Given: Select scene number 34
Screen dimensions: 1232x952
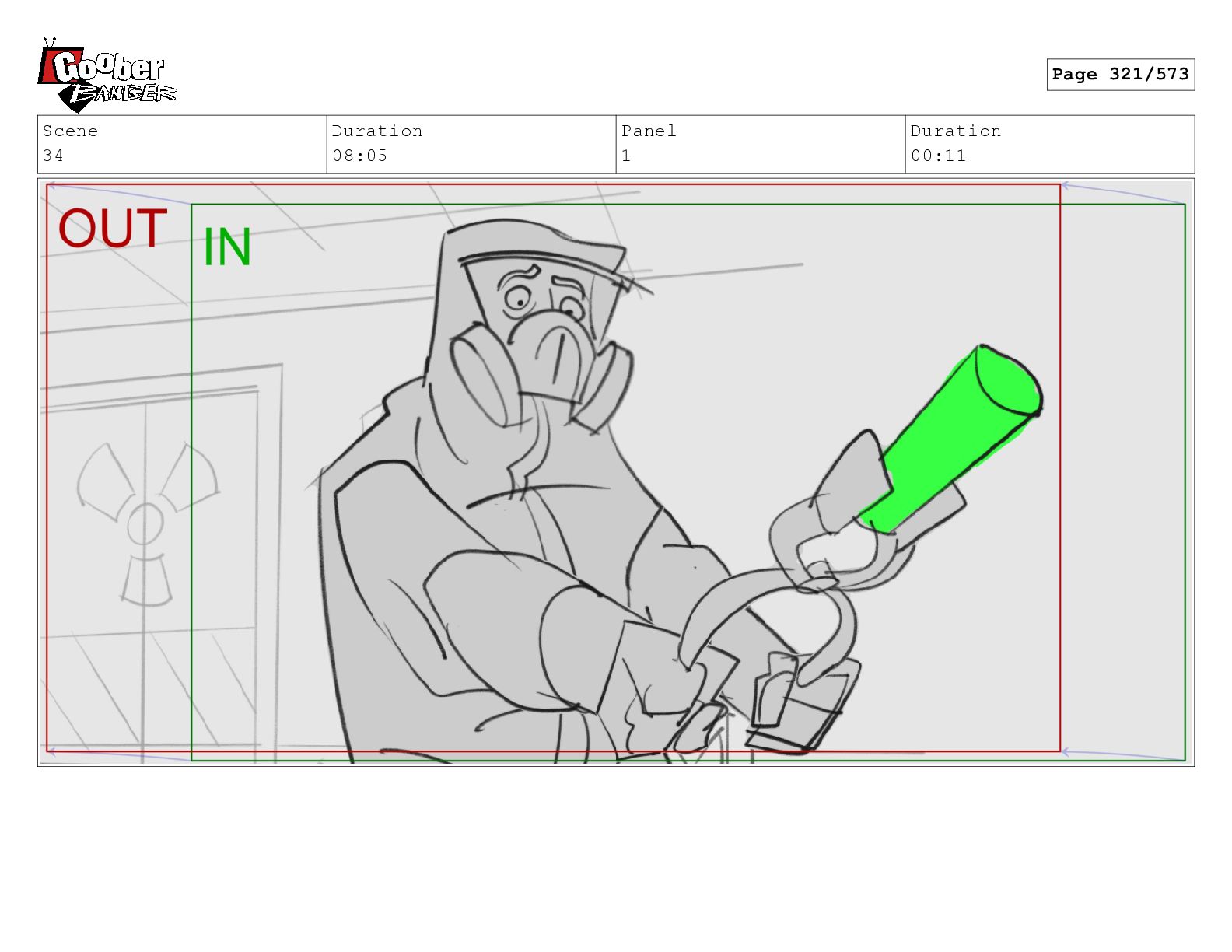Looking at the screenshot, I should coord(53,156).
